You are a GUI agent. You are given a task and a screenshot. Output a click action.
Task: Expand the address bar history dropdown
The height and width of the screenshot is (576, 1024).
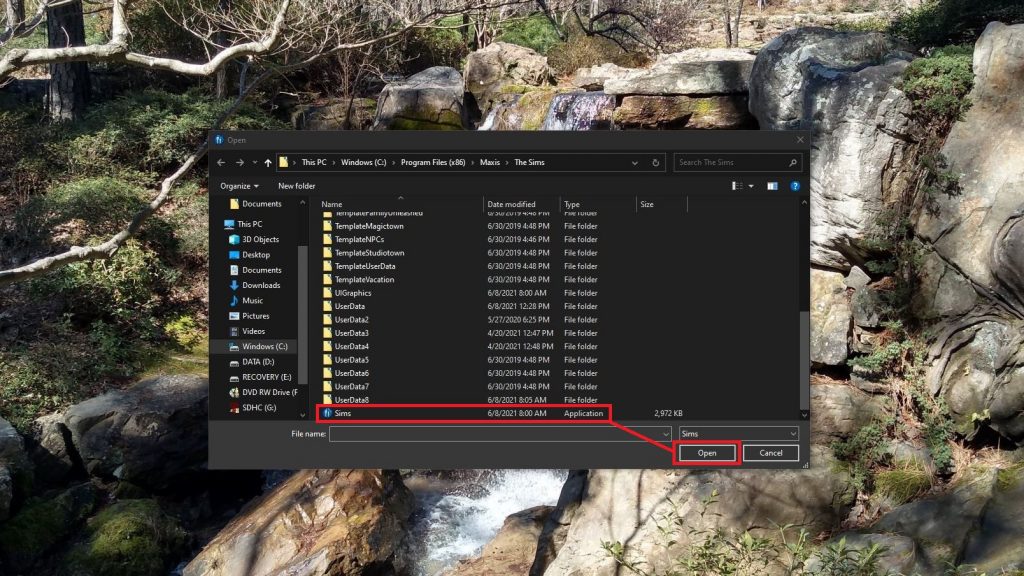pyautogui.click(x=635, y=163)
